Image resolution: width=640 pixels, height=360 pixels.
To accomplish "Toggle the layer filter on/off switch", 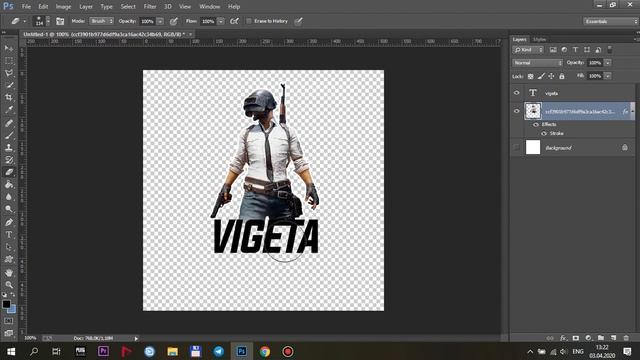I will click(610, 50).
